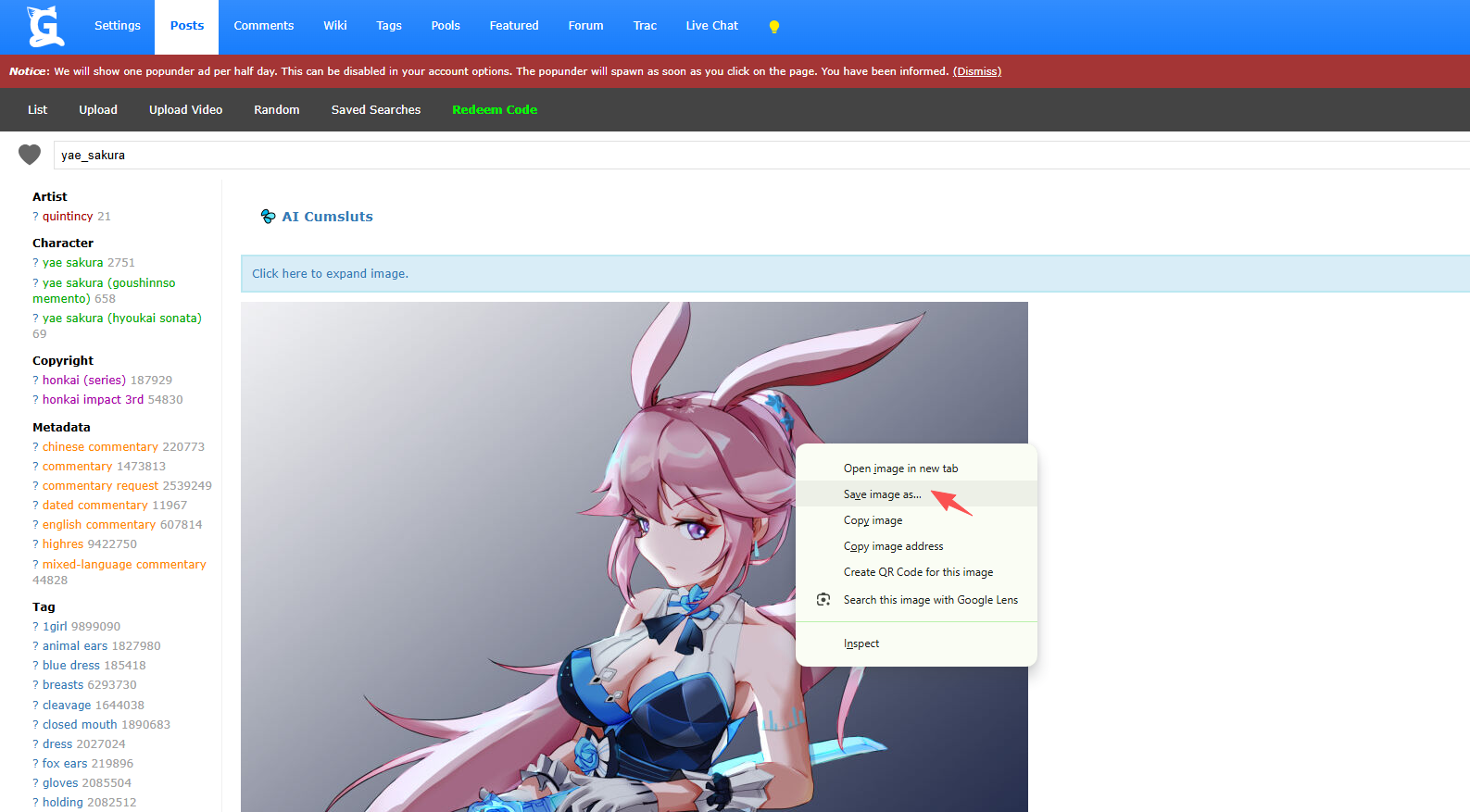Dismiss the popunder notice
1470x812 pixels.
click(x=977, y=71)
